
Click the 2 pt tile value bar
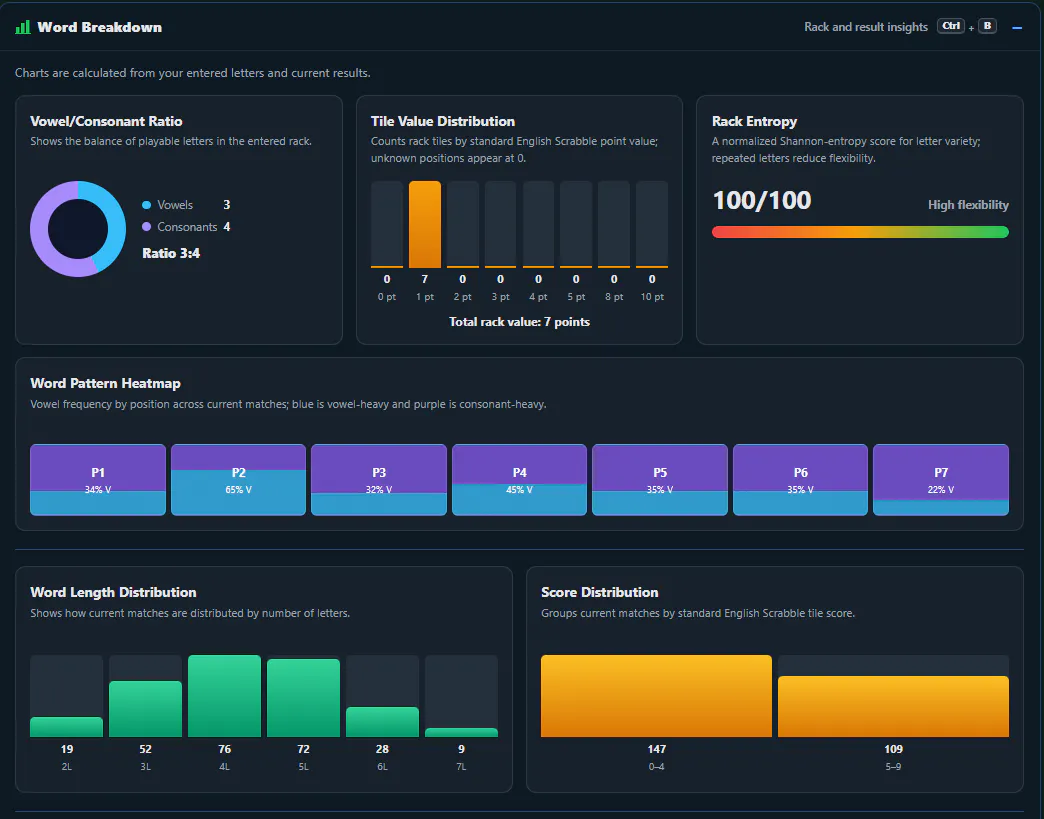pos(463,224)
